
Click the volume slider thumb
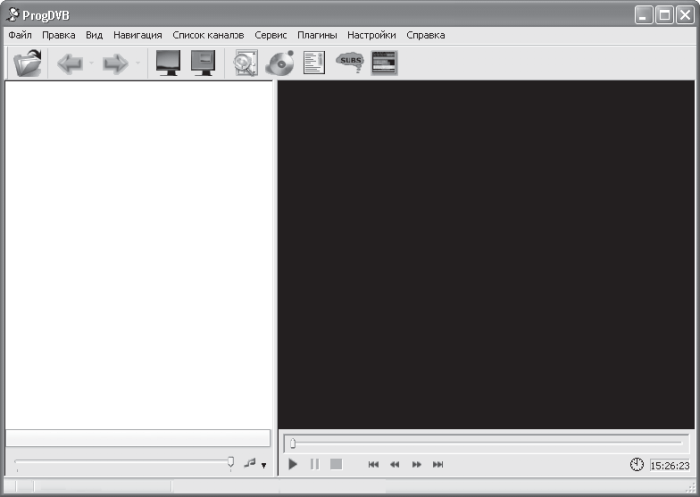pos(231,462)
